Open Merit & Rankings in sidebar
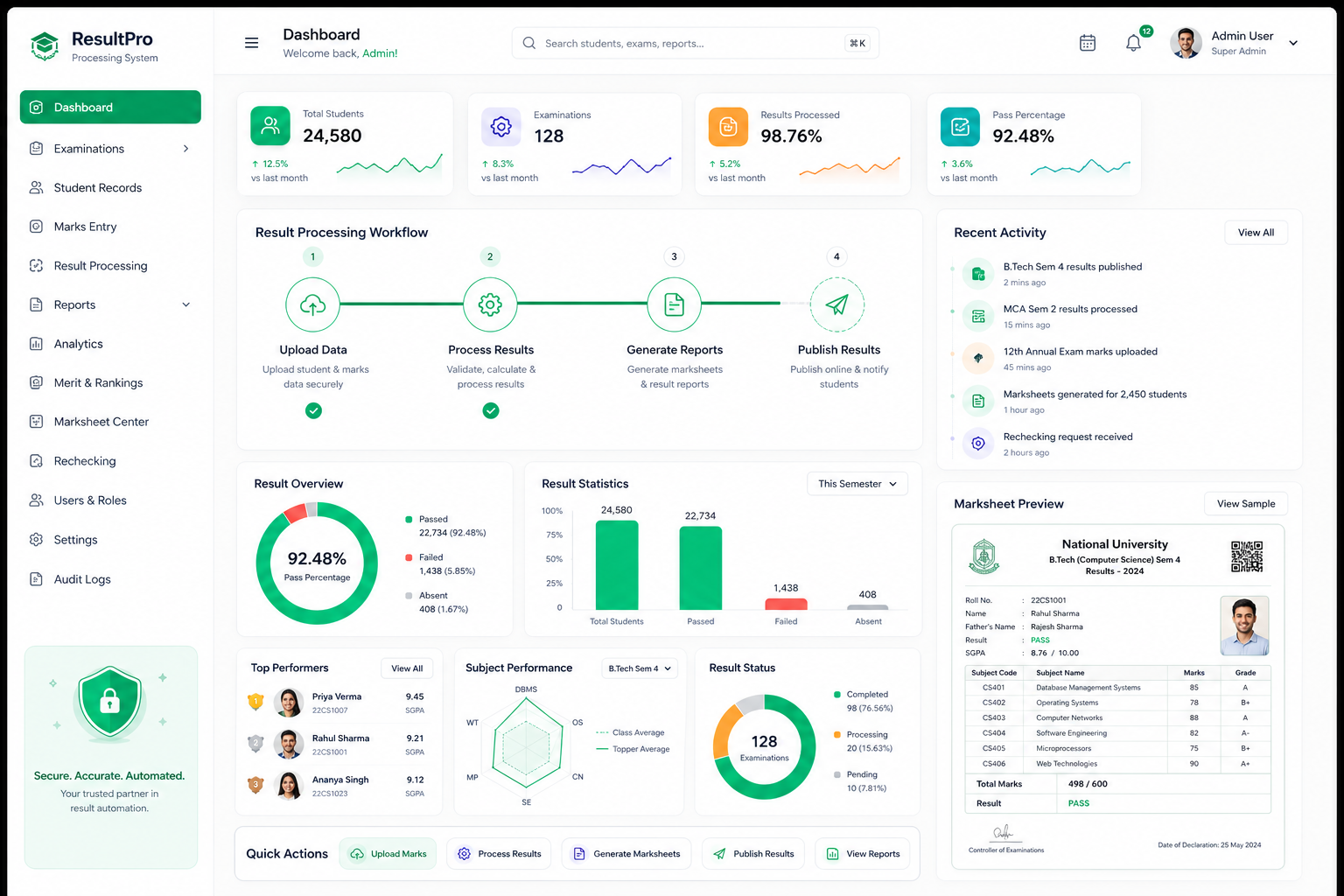 coord(110,383)
